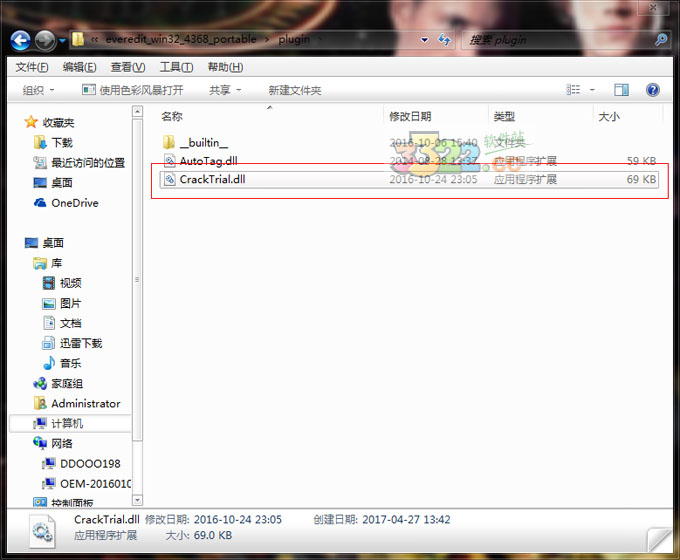This screenshot has height=560, width=680.
Task: Go back using the blue Back arrow
Action: point(20,40)
